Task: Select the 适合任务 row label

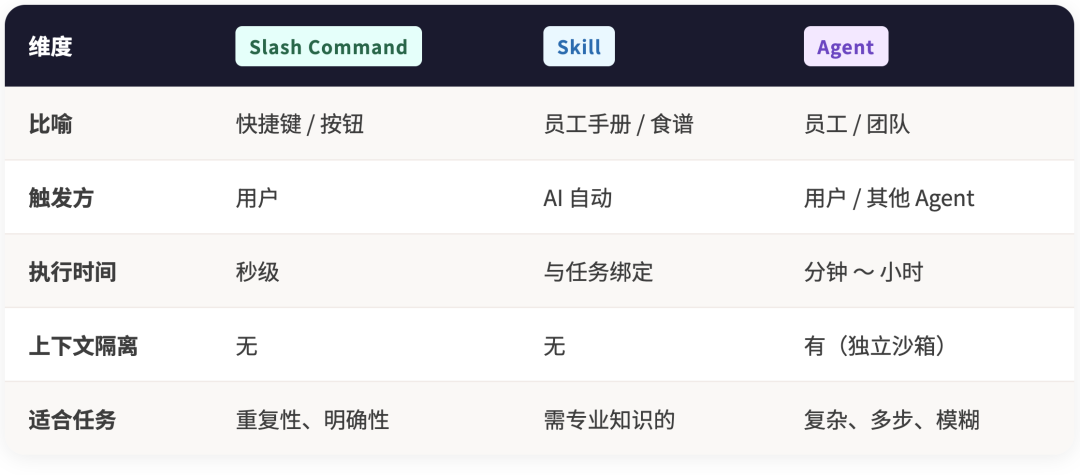Action: point(73,419)
